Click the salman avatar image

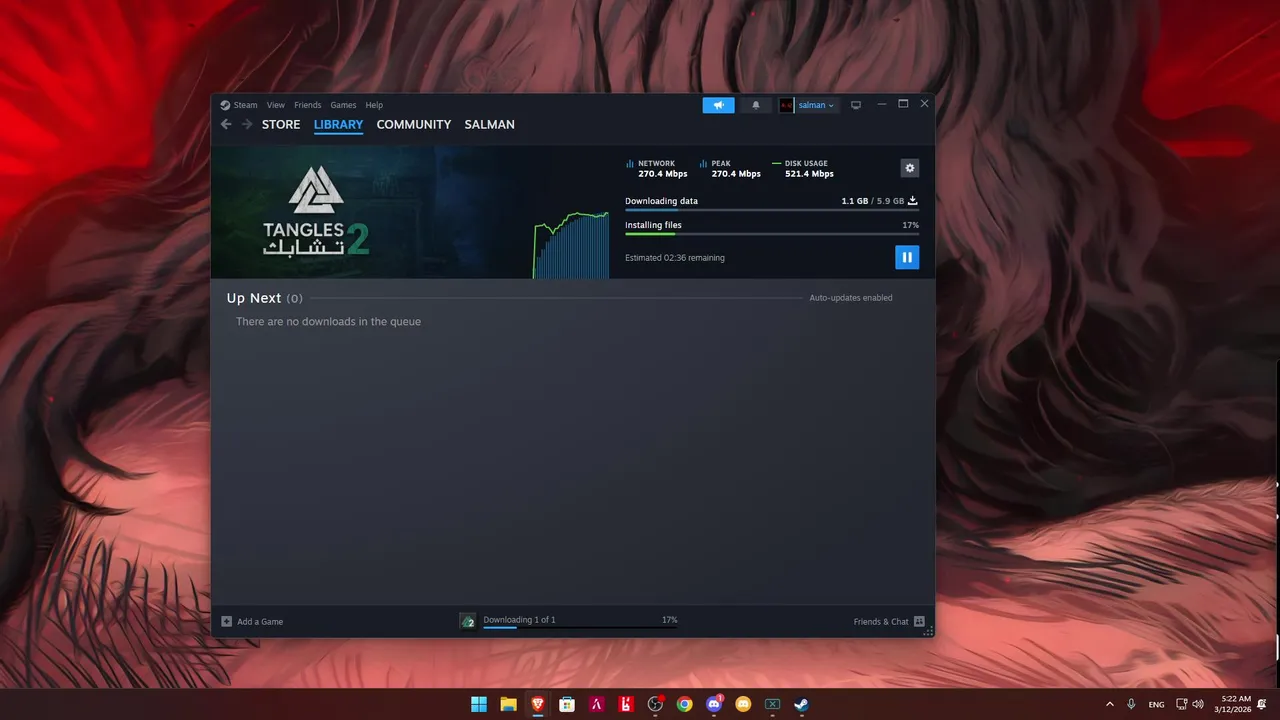tap(786, 105)
